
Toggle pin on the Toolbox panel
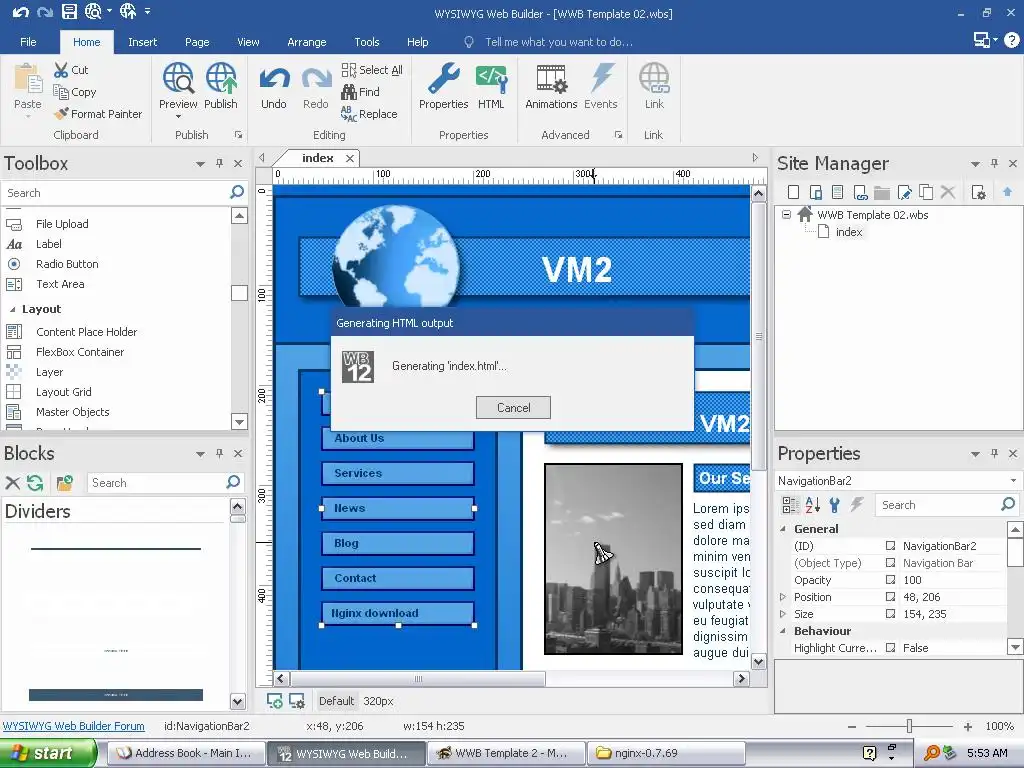click(219, 163)
